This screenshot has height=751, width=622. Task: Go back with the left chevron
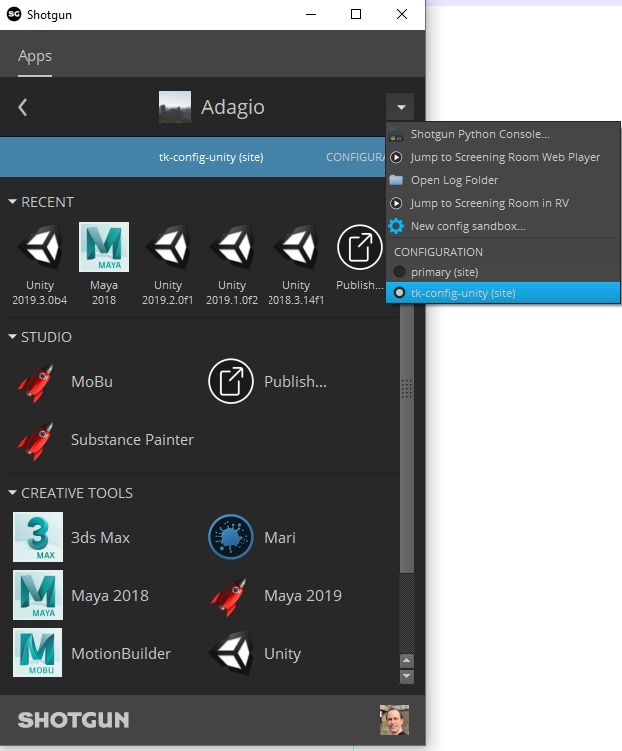coord(23,107)
